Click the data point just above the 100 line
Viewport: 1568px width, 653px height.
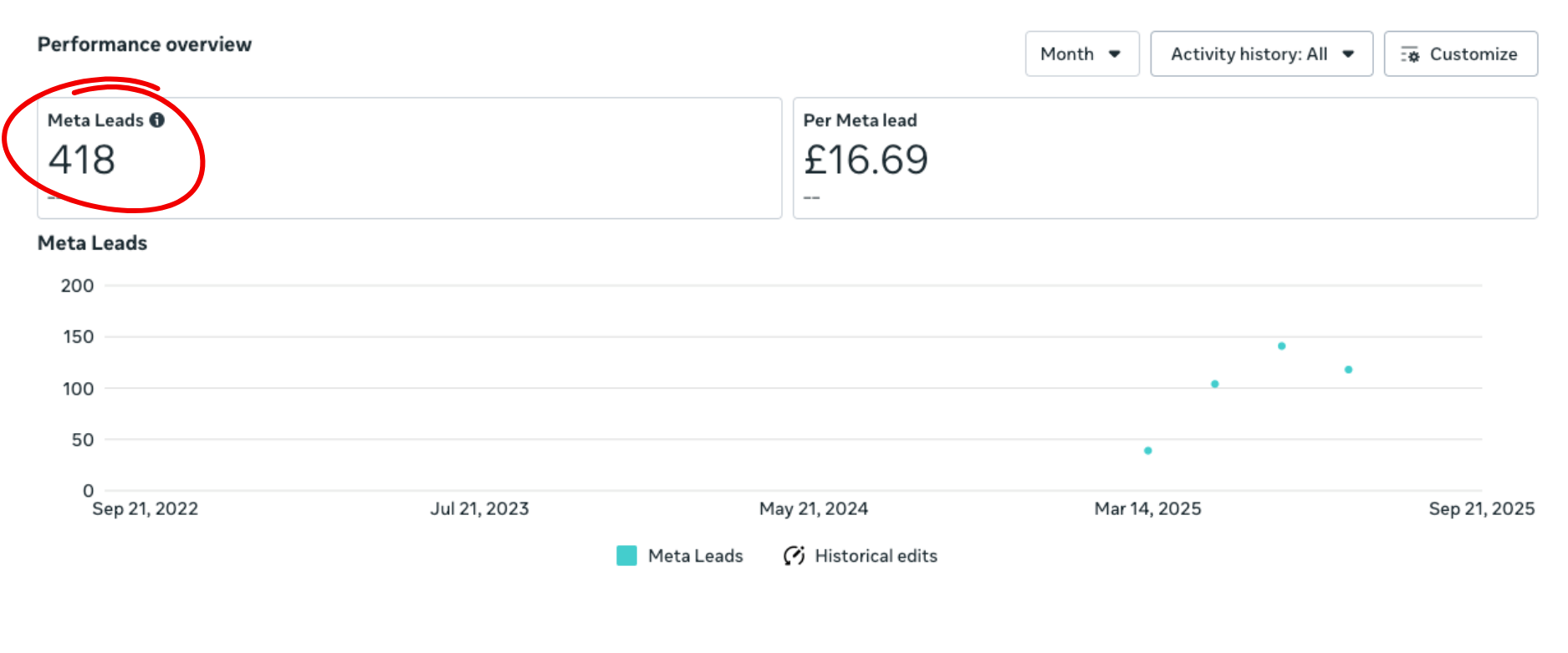(1215, 385)
